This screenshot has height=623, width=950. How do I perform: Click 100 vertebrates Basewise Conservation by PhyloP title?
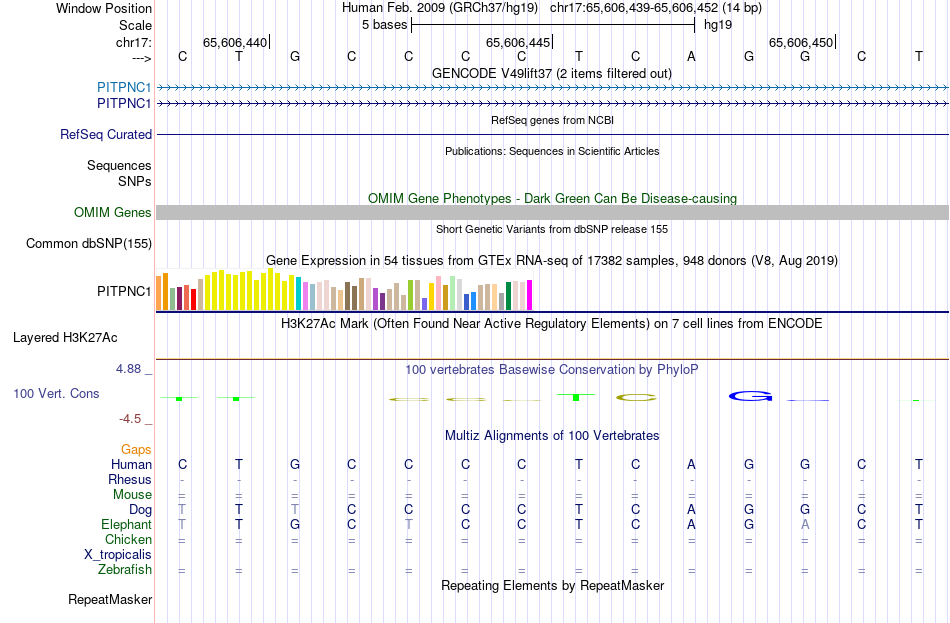click(x=552, y=370)
